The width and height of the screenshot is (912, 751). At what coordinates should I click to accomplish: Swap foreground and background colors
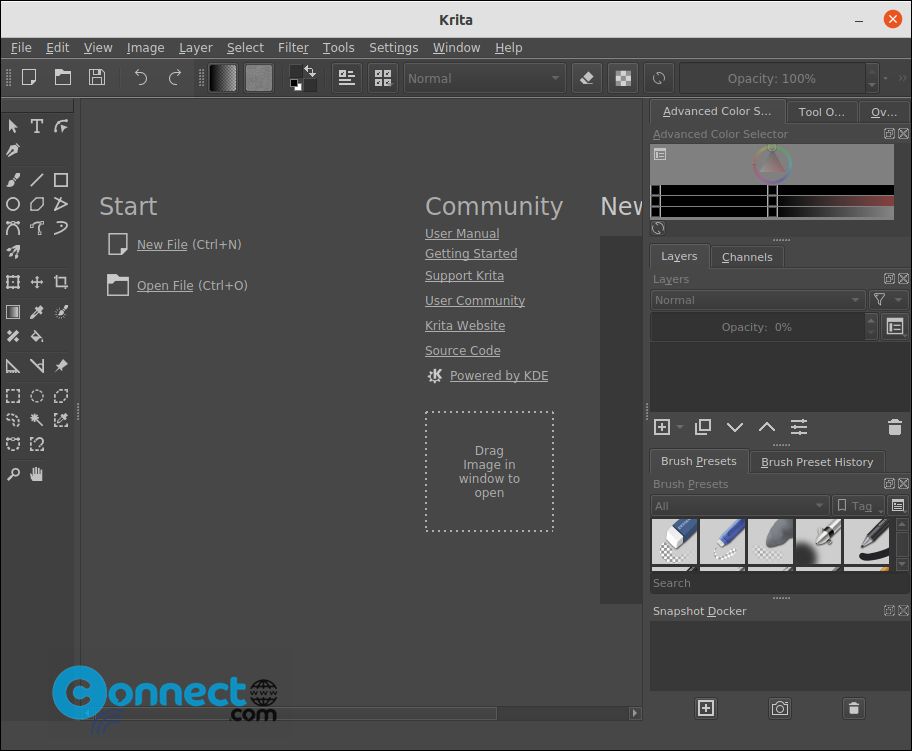[x=310, y=71]
